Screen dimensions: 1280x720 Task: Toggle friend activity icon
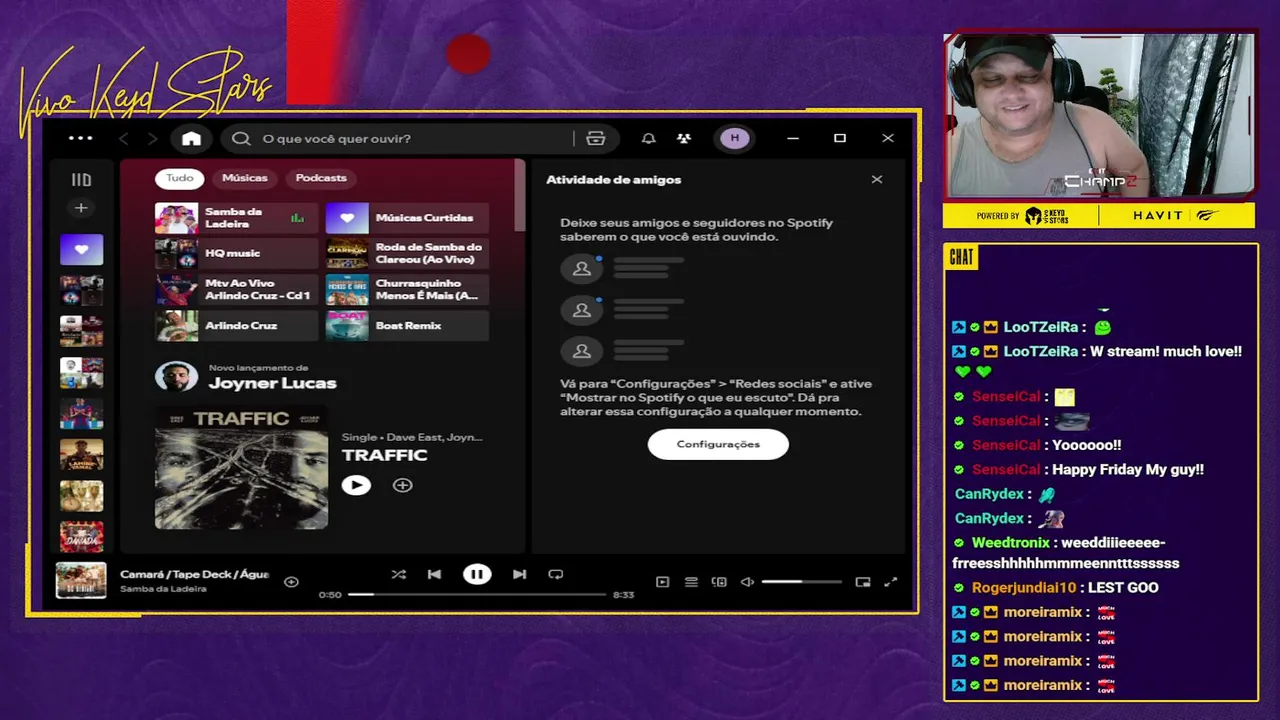pyautogui.click(x=684, y=138)
